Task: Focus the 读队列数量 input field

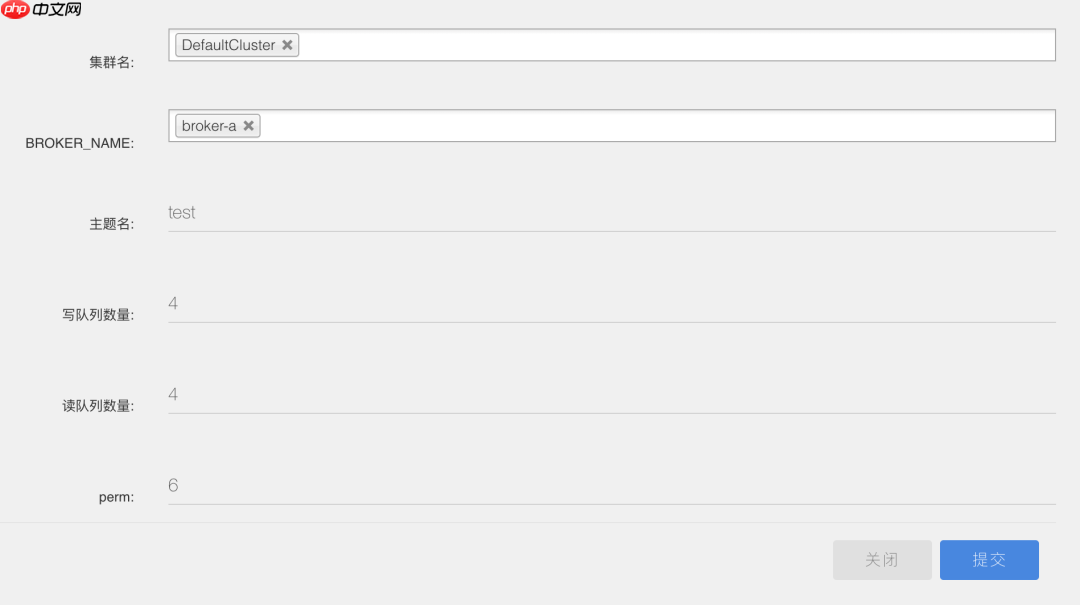Action: tap(612, 395)
